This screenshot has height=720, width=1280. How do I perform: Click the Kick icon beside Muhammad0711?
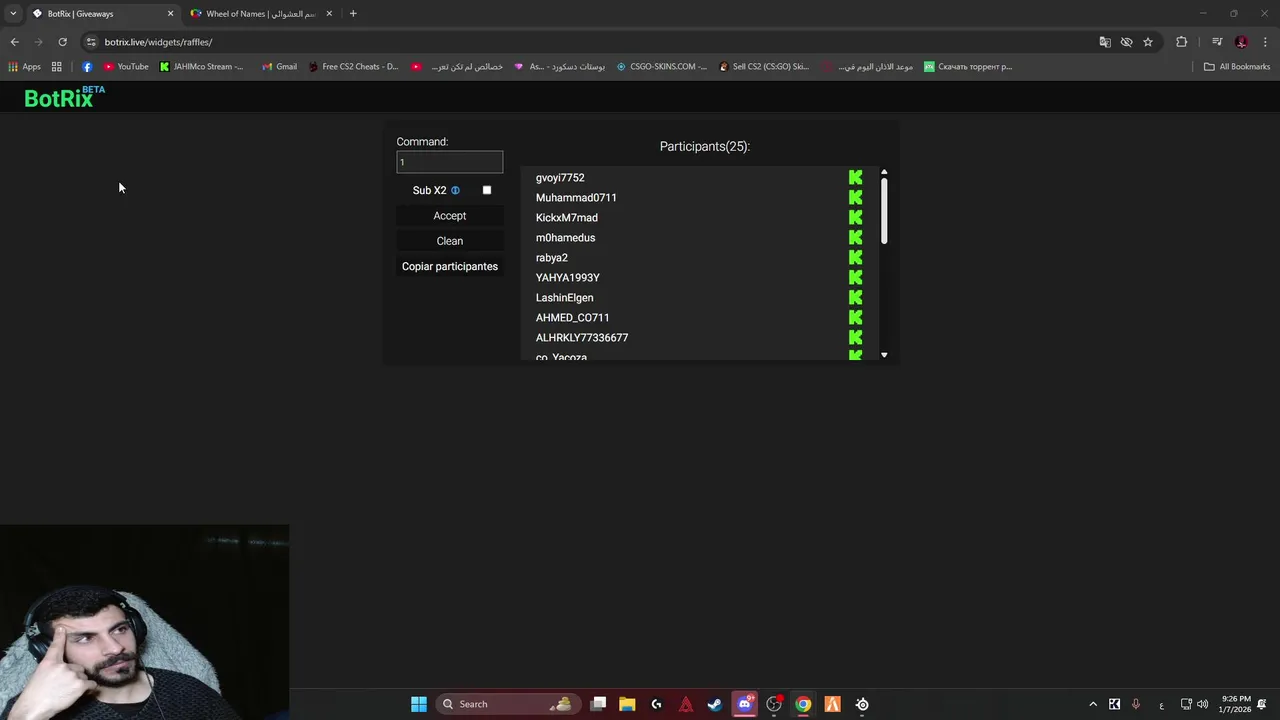[856, 198]
